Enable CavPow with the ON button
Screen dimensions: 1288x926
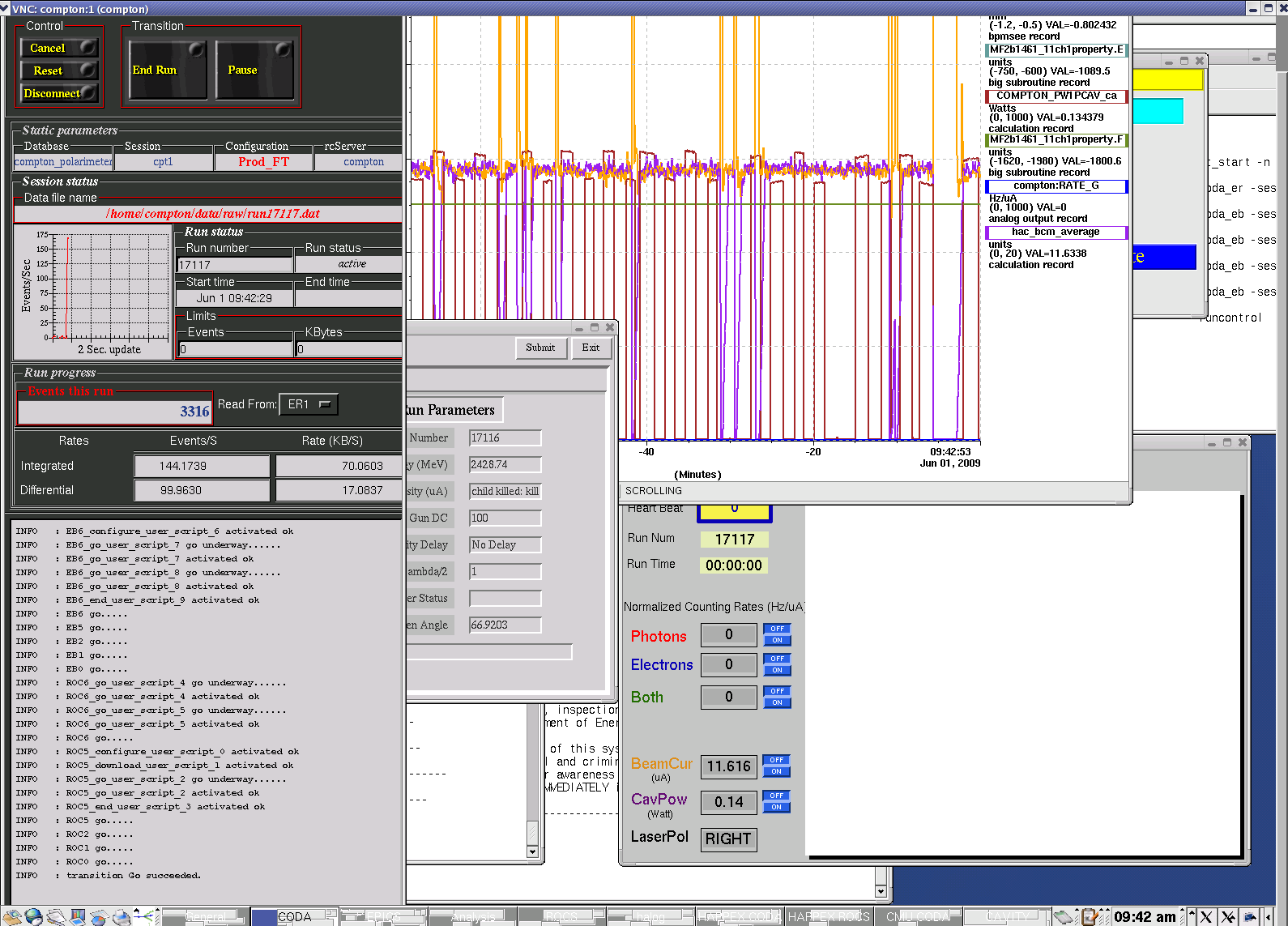tap(777, 807)
